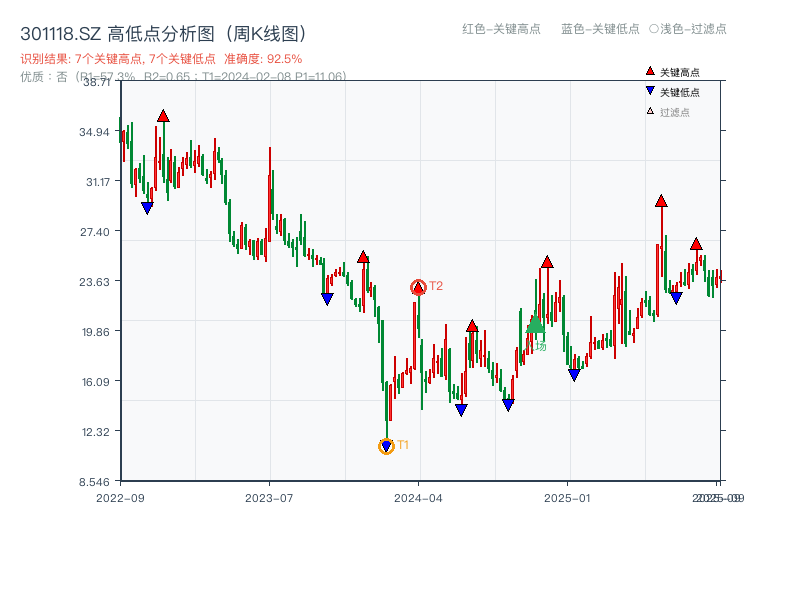Click the 准确度: 92.5% accuracy text
The width and height of the screenshot is (800, 600).
(x=263, y=60)
